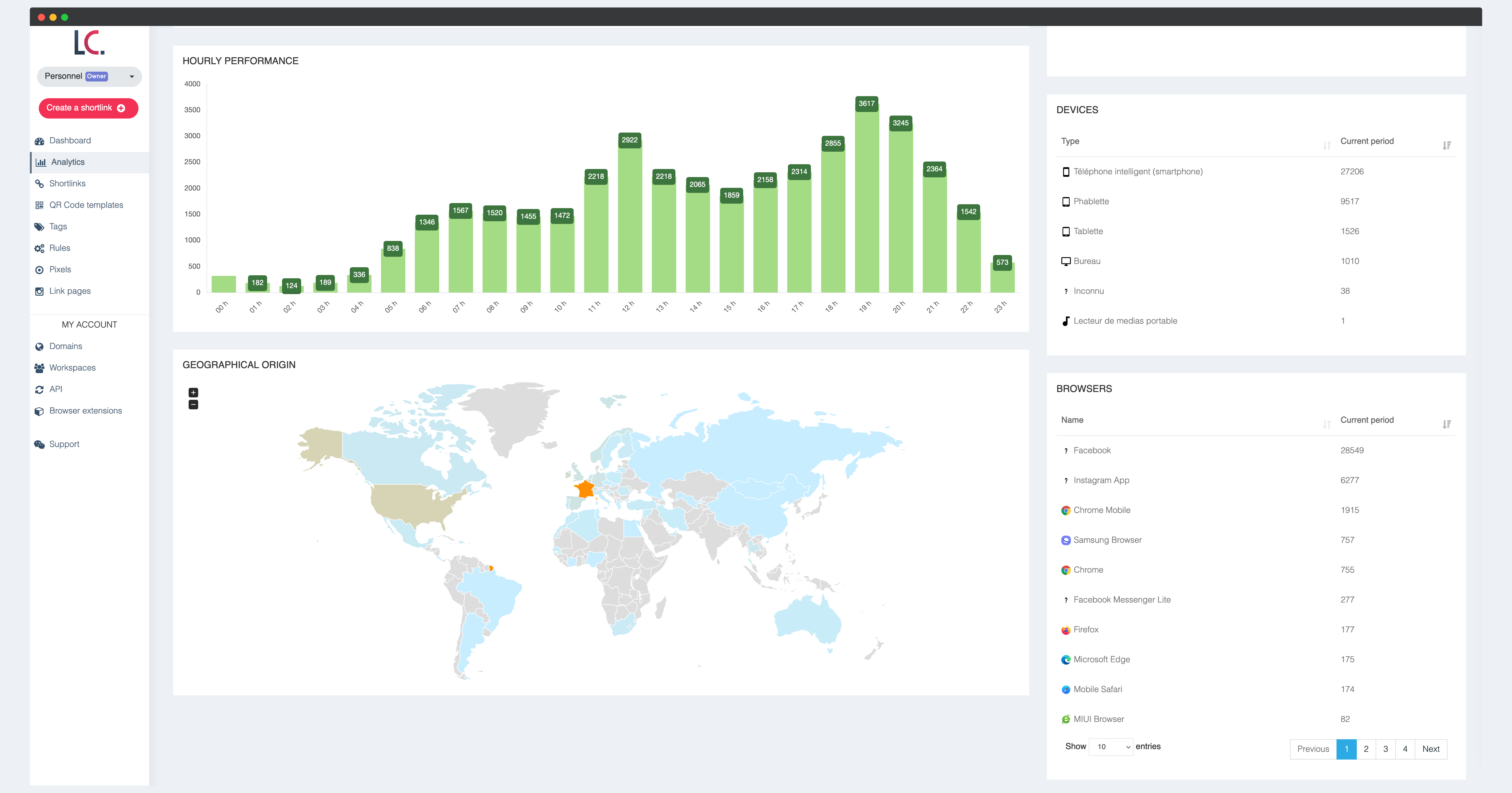Image resolution: width=1512 pixels, height=793 pixels.
Task: Toggle sorting on Devices Current period column
Action: 1447,145
